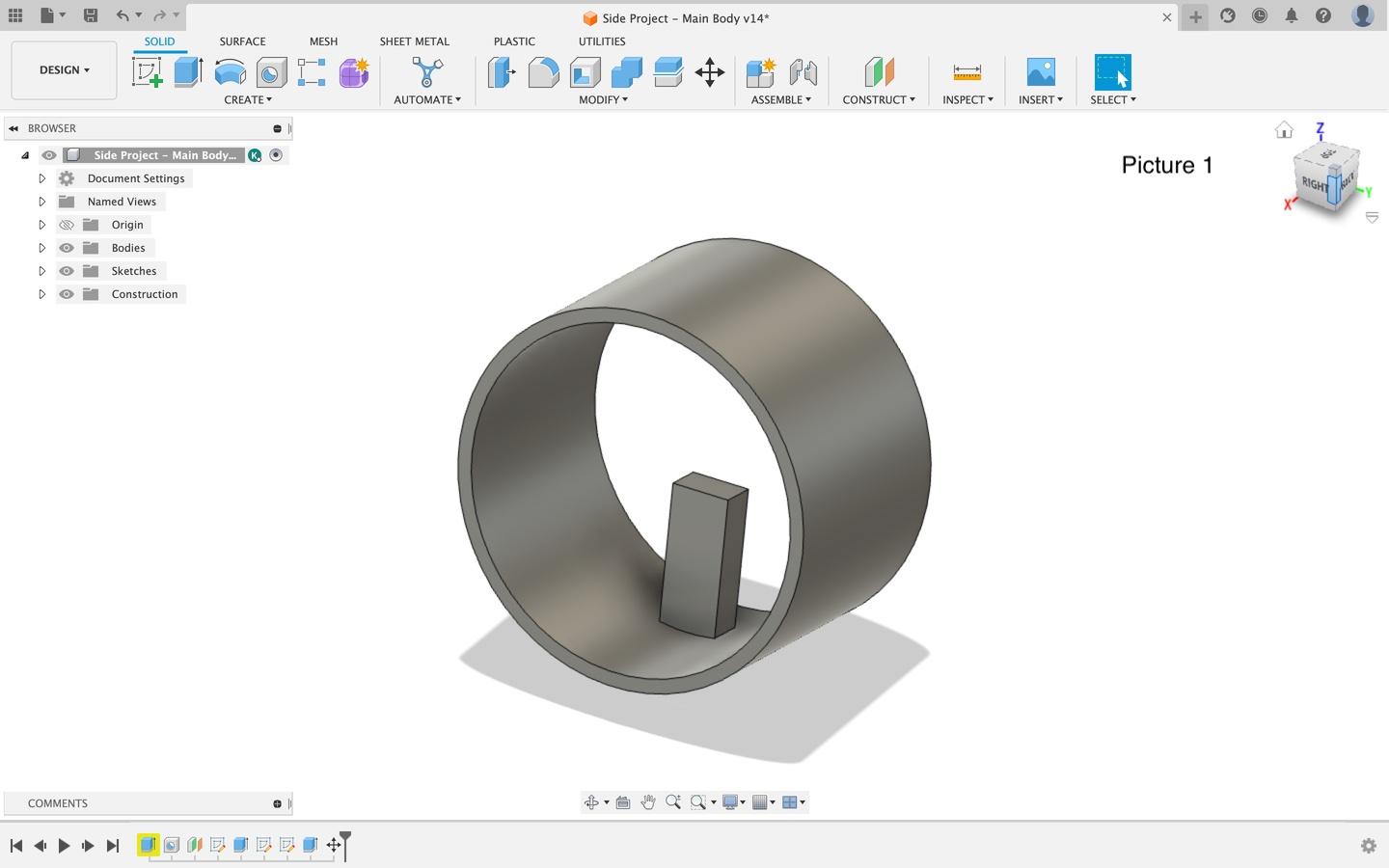Toggle visibility of the root Side Project component
Viewport: 1389px width, 868px height.
[49, 155]
